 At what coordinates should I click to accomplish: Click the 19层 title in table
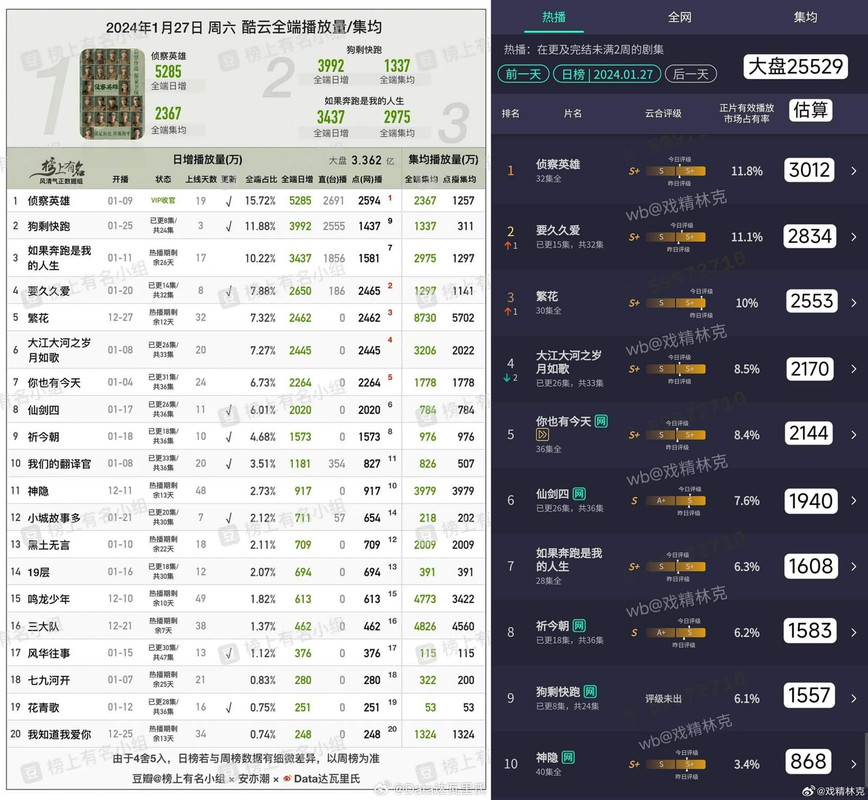[x=38, y=572]
